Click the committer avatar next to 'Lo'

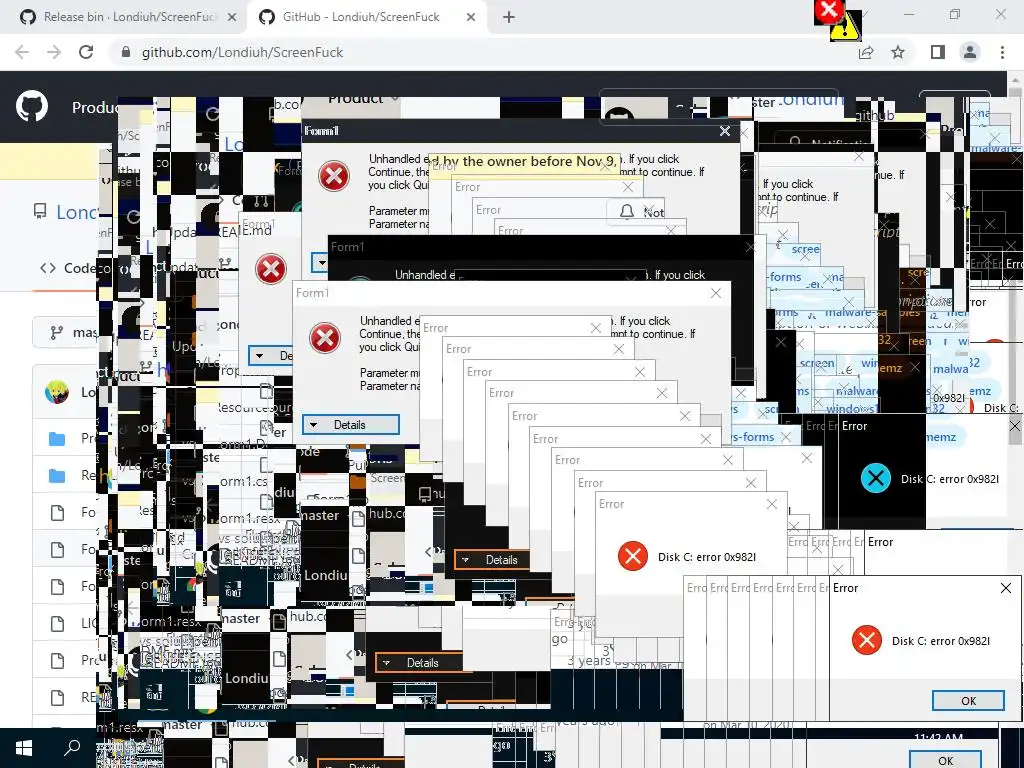[57, 392]
